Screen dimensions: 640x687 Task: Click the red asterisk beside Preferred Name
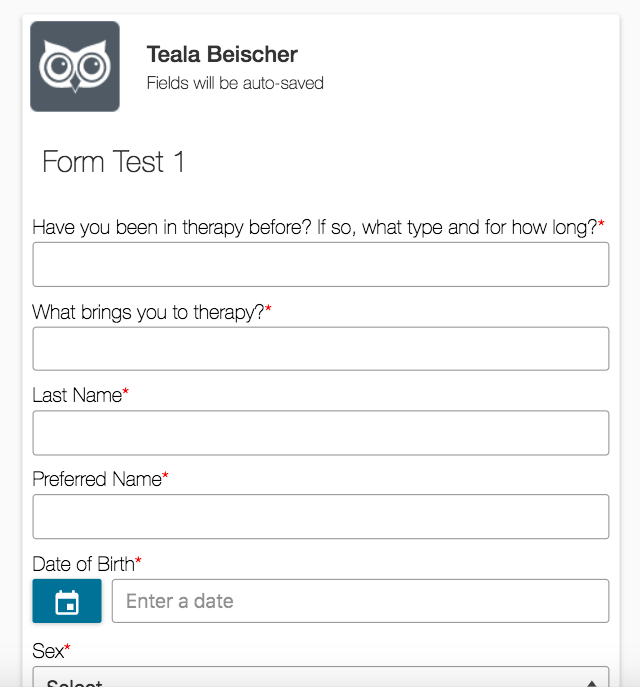click(x=165, y=475)
